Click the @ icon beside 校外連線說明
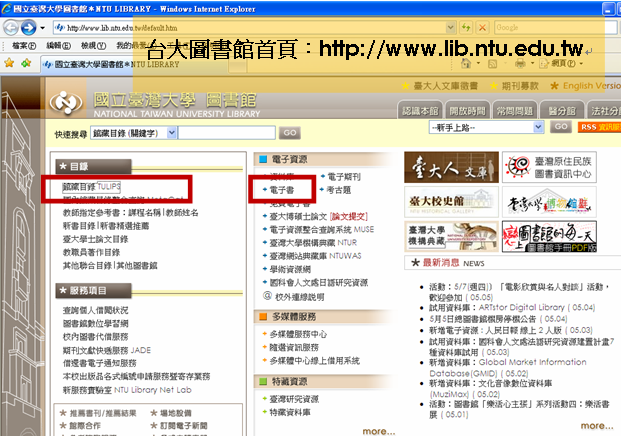The image size is (621, 436). point(267,296)
